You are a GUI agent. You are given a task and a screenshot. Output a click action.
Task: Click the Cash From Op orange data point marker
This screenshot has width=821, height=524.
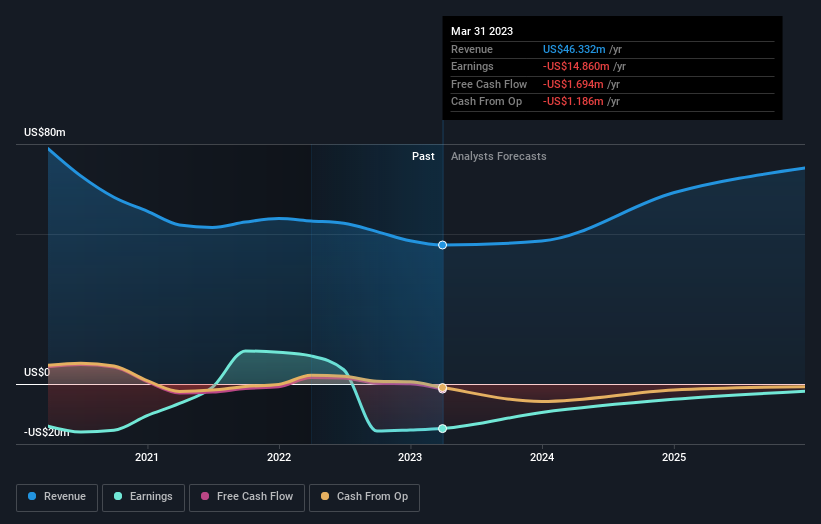coord(442,387)
